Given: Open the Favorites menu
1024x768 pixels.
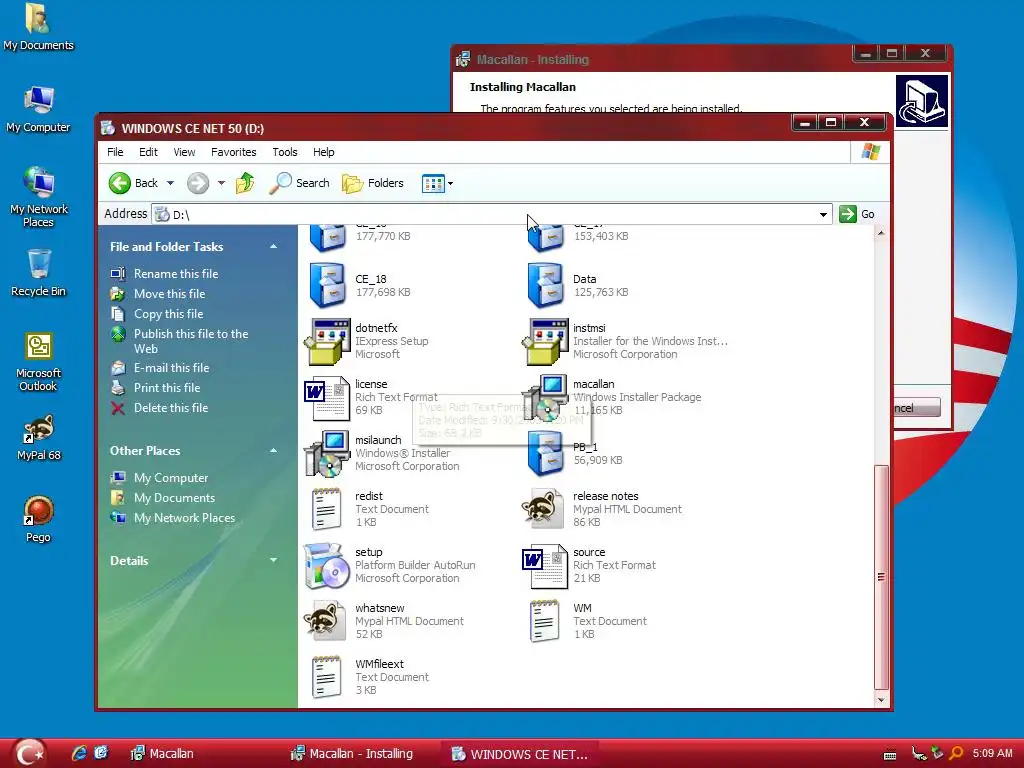Looking at the screenshot, I should tap(234, 152).
